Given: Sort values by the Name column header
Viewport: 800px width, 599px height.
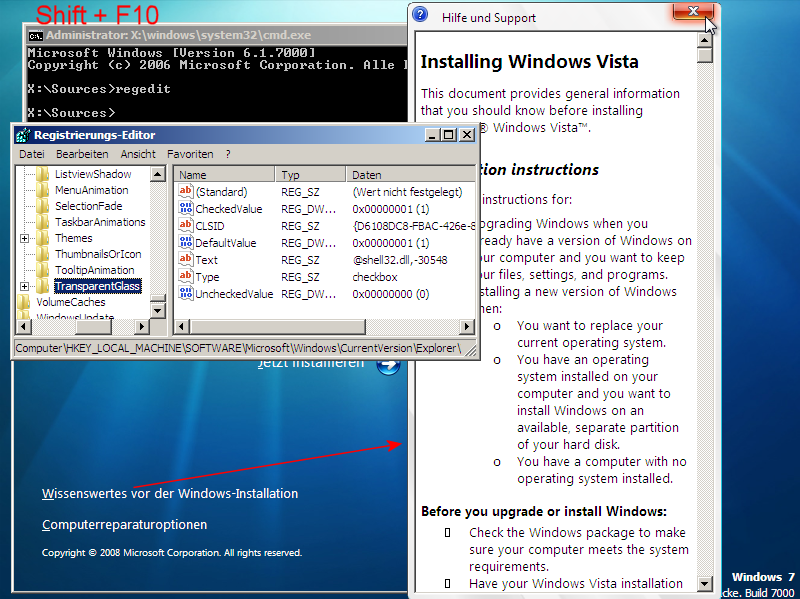Looking at the screenshot, I should (224, 174).
